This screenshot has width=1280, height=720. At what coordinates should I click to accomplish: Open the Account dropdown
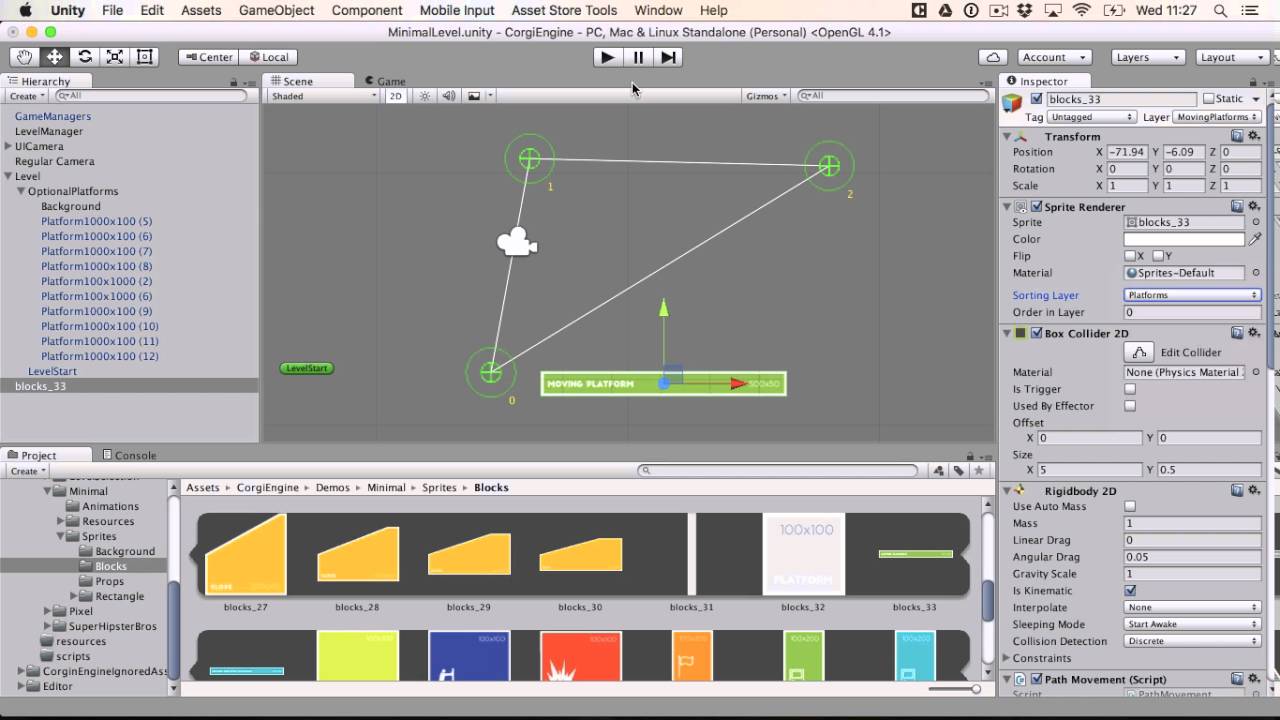[1055, 57]
